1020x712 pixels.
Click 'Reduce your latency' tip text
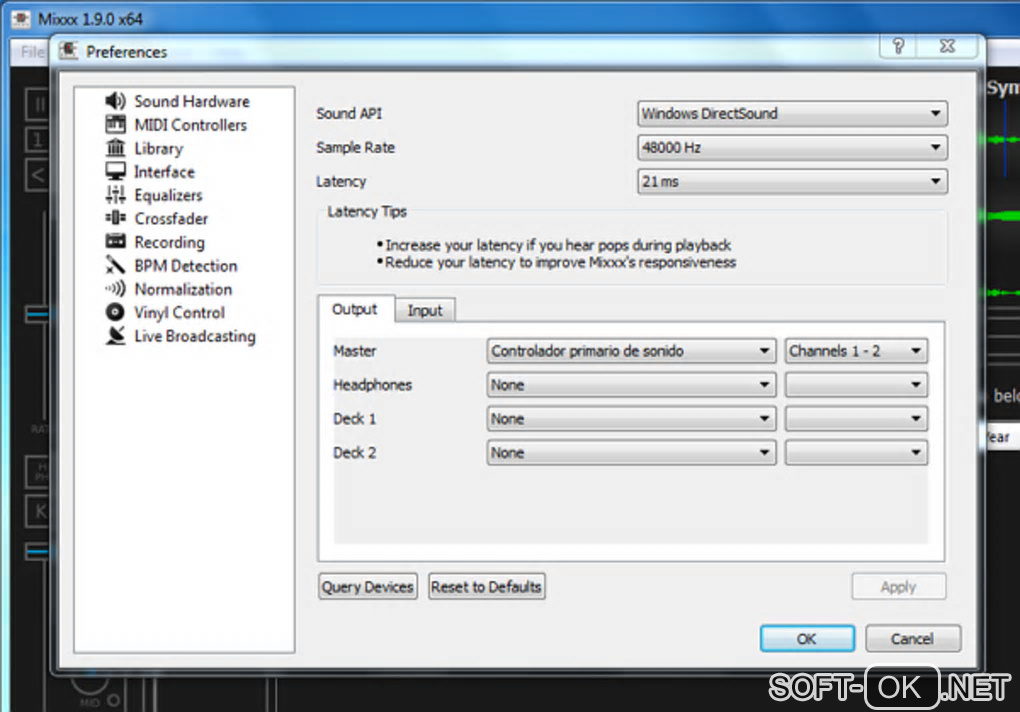561,262
